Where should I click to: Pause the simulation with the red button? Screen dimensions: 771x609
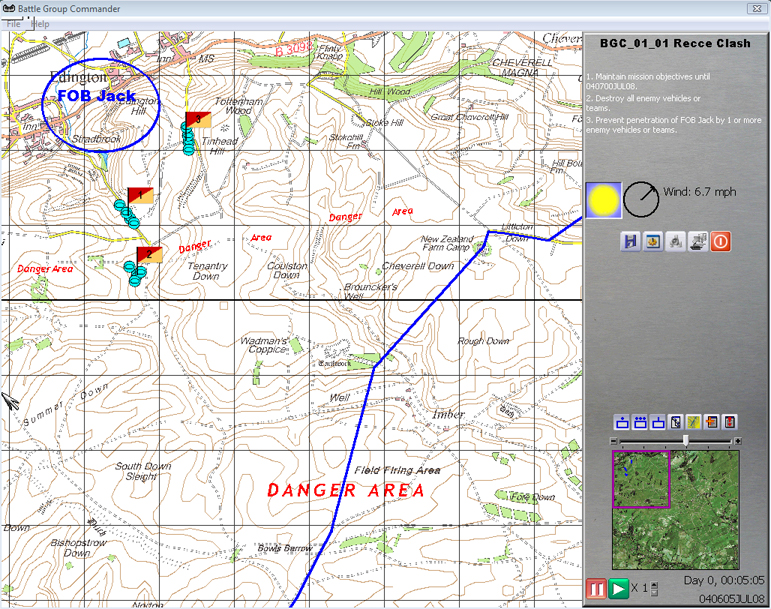point(596,590)
